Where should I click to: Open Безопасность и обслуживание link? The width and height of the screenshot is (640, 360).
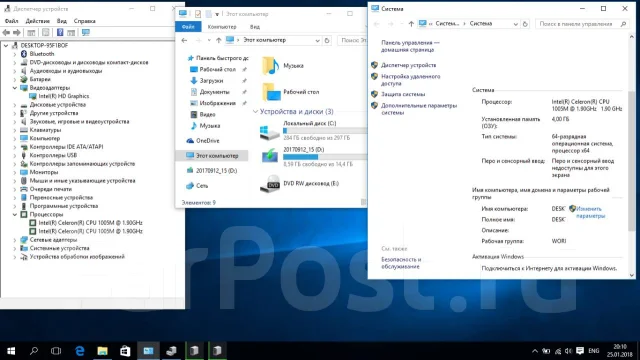pos(401,263)
